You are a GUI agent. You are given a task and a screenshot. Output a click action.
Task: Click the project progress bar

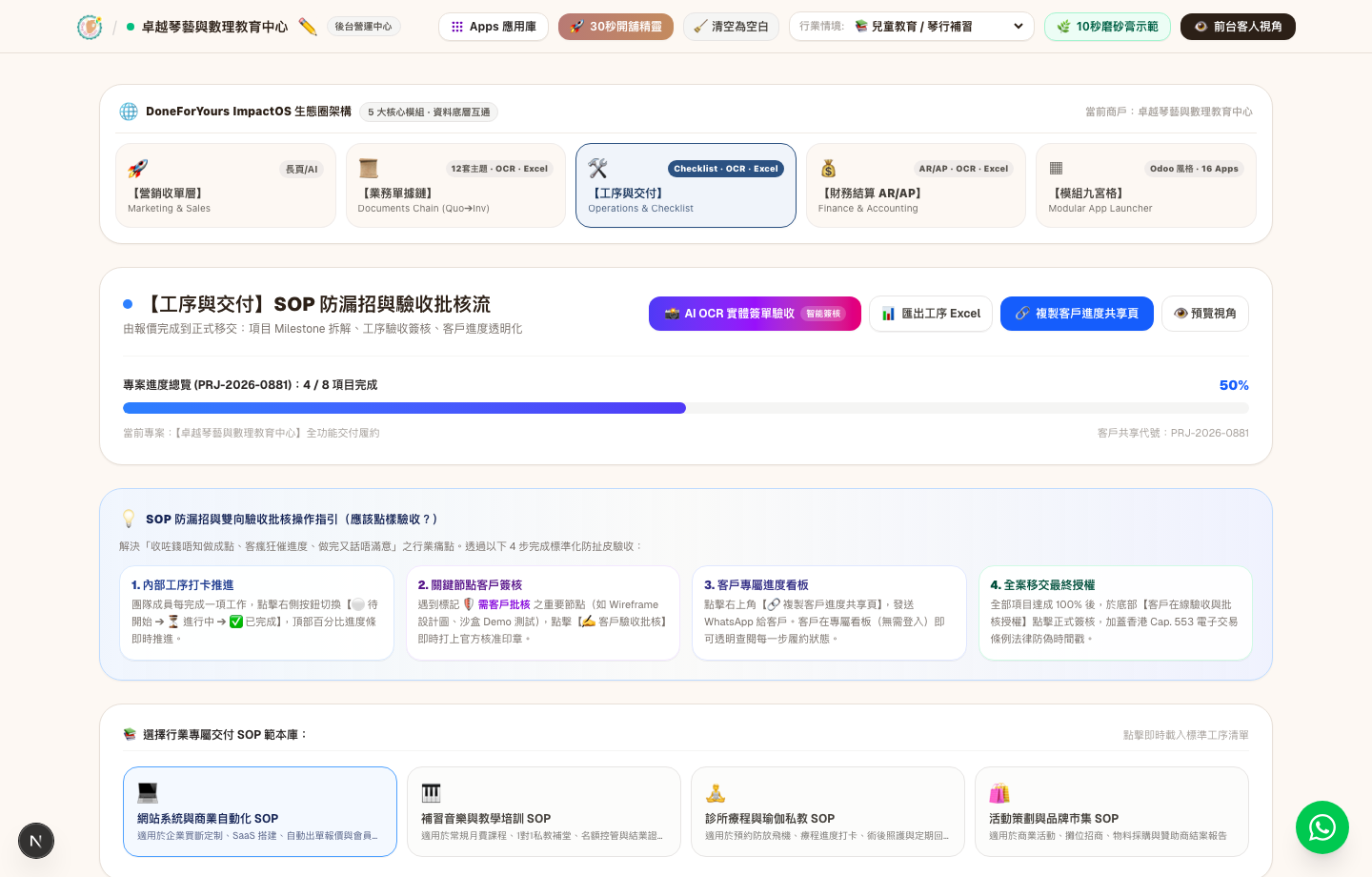point(686,408)
